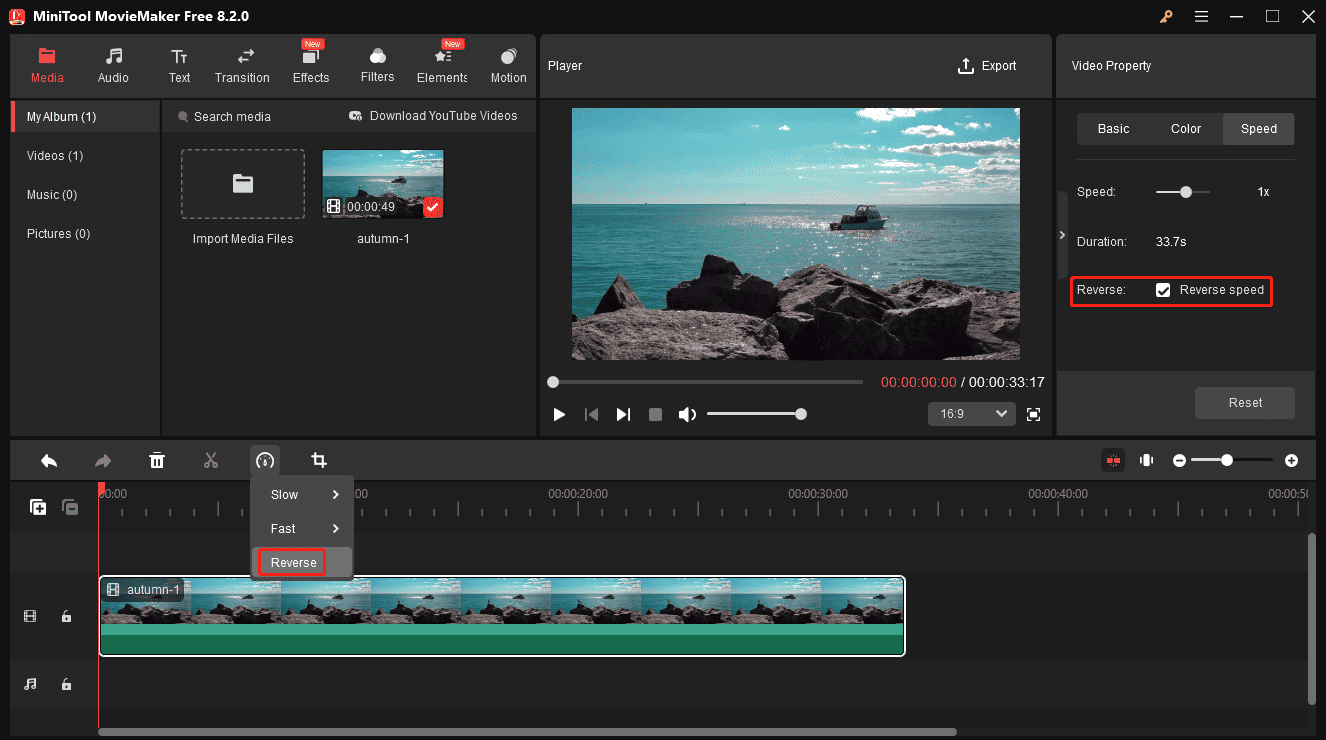Add a new track to timeline

click(x=38, y=507)
